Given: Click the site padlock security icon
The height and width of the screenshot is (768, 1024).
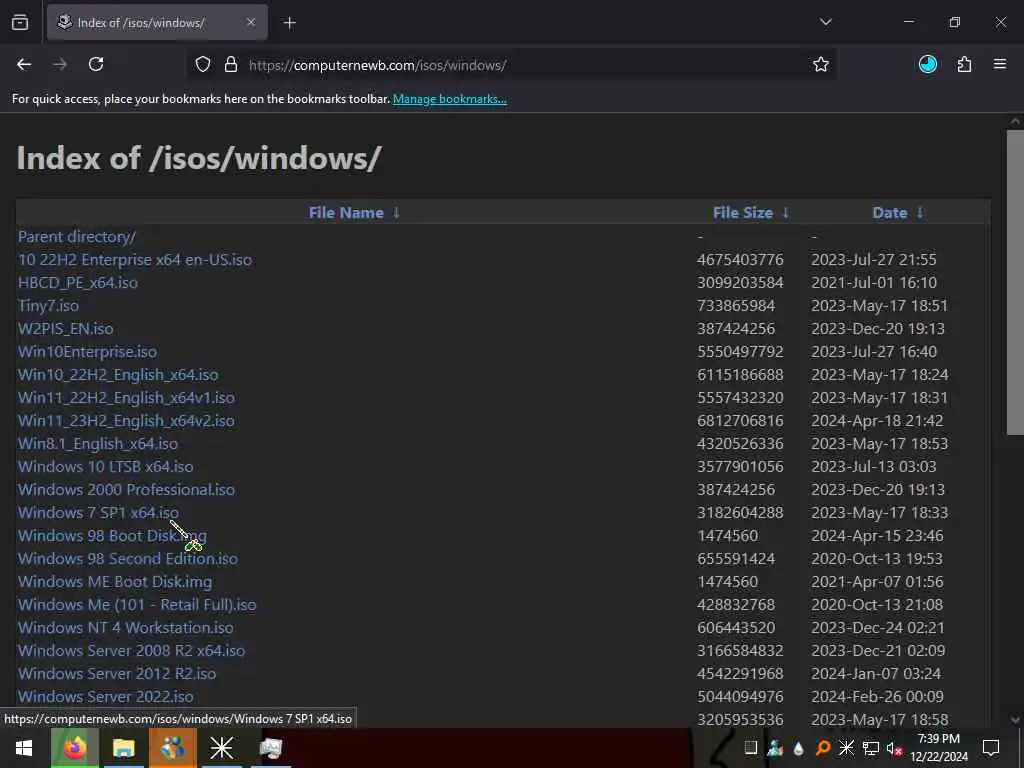Looking at the screenshot, I should pos(231,65).
